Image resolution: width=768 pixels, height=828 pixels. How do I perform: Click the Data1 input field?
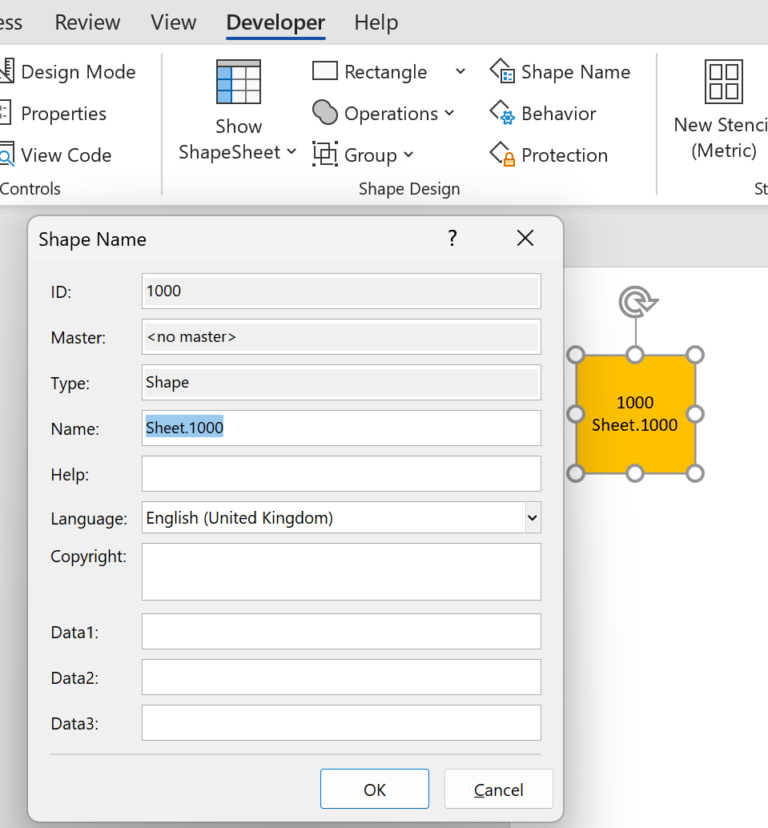pos(340,632)
